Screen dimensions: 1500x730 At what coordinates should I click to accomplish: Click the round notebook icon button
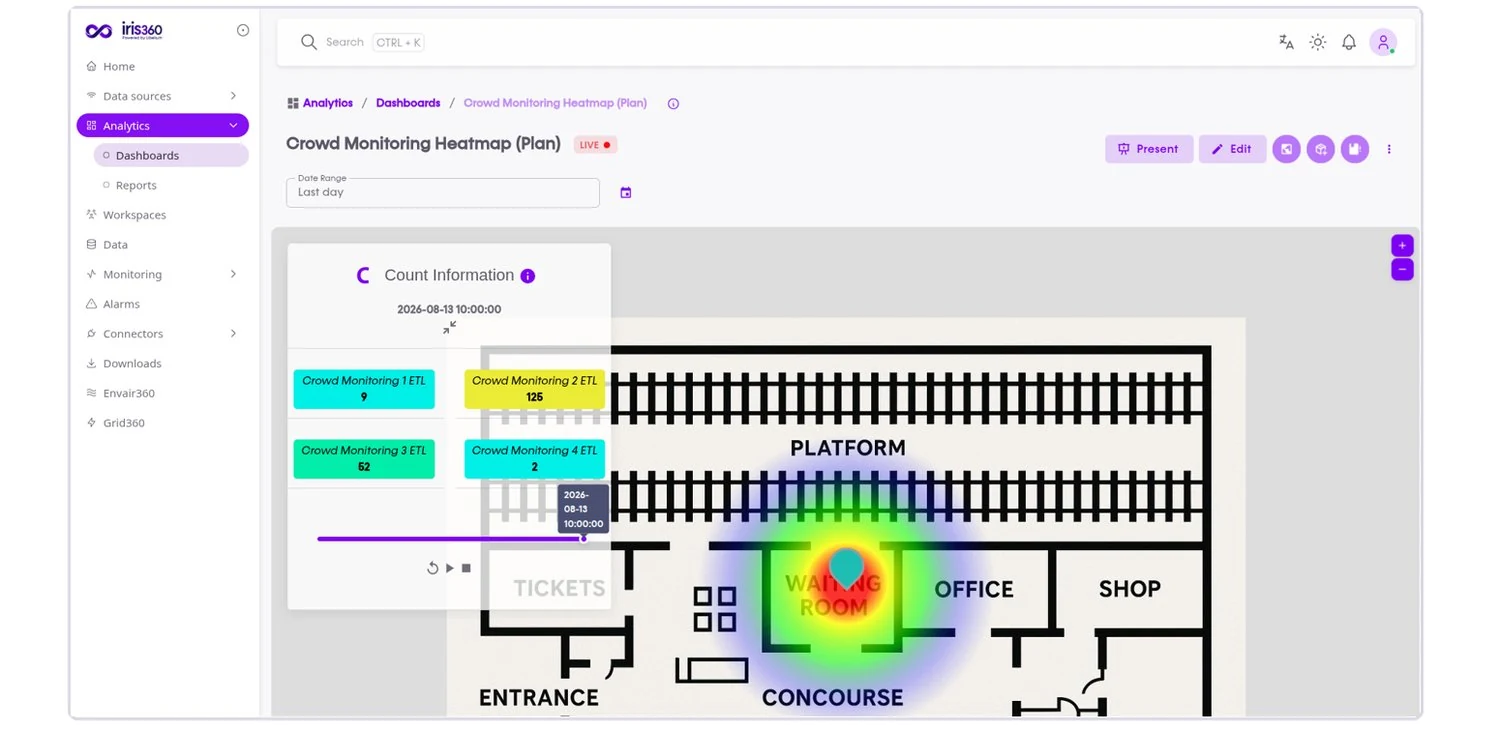[x=1355, y=149]
